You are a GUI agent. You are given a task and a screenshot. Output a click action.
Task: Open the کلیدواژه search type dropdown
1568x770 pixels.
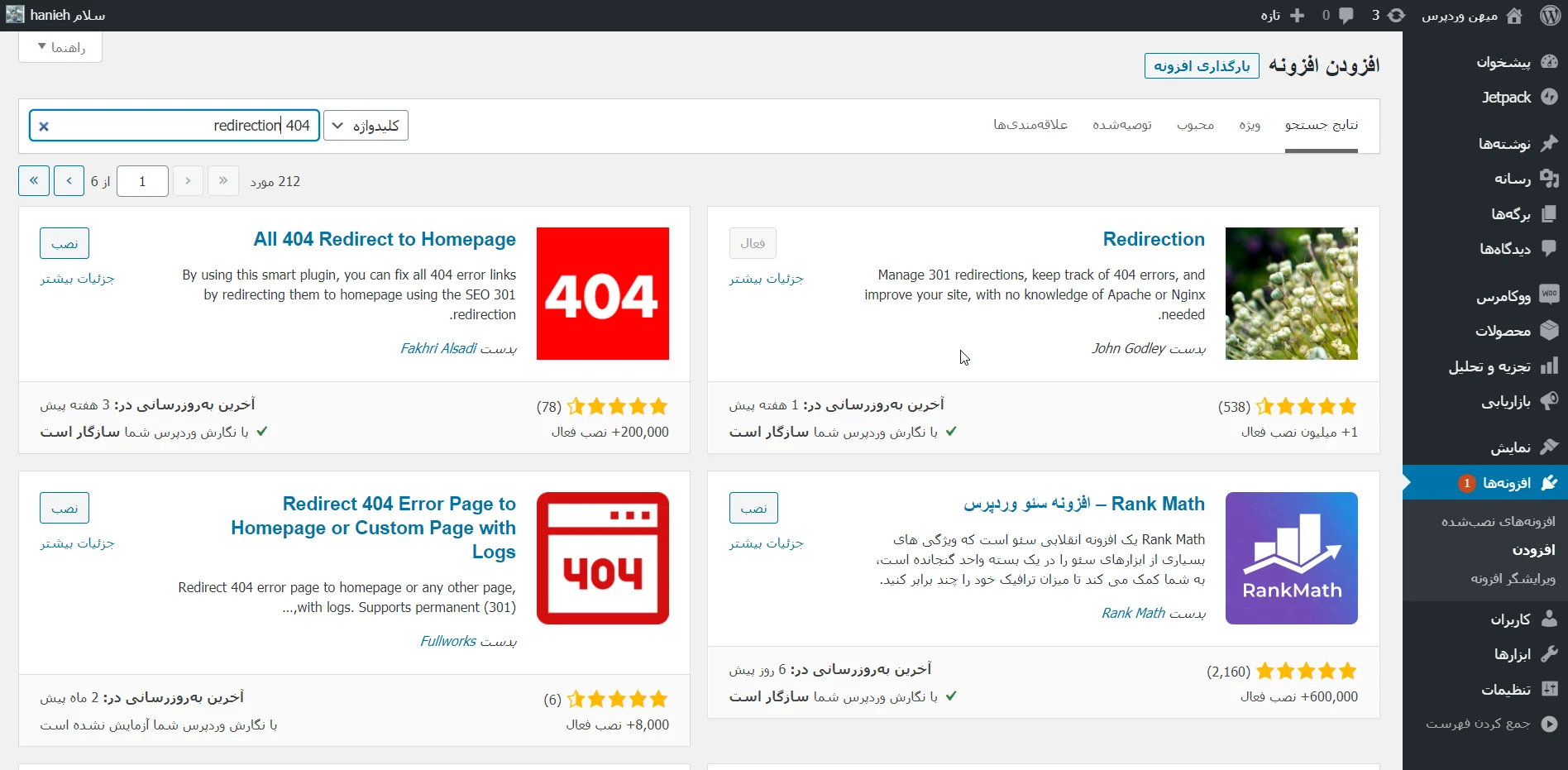366,126
